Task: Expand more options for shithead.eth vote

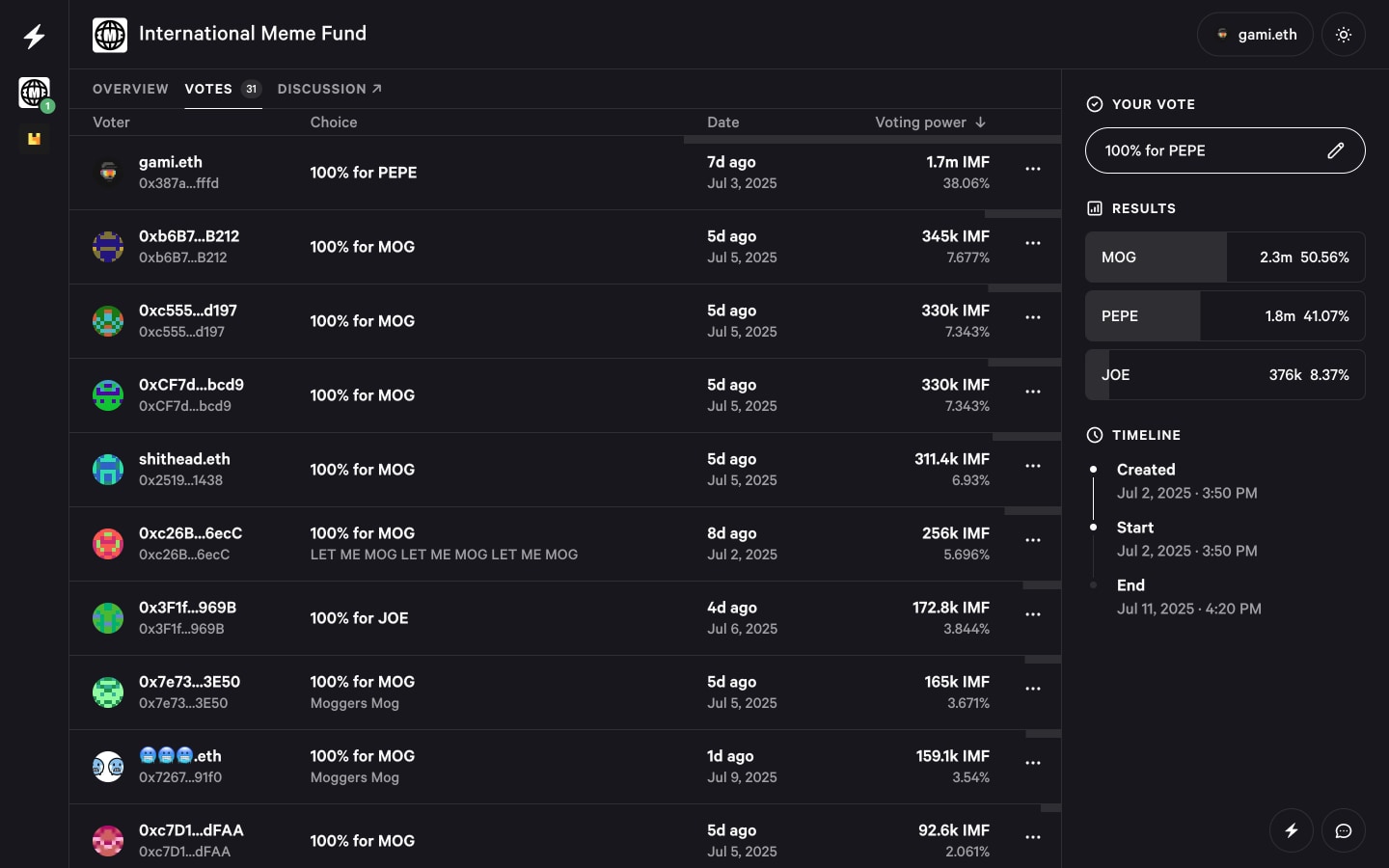Action: coord(1033,466)
